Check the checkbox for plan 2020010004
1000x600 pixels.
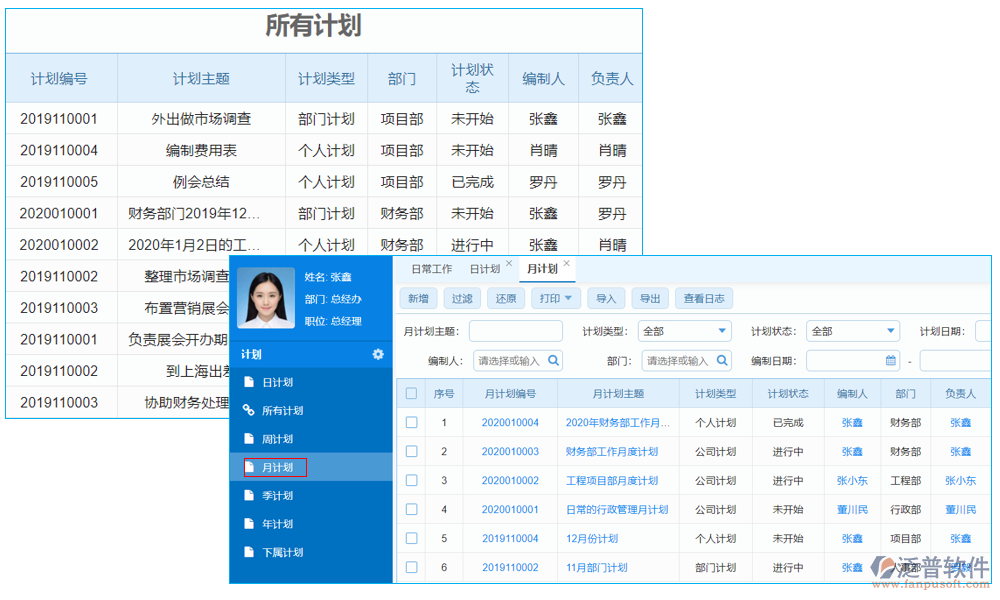coord(411,422)
